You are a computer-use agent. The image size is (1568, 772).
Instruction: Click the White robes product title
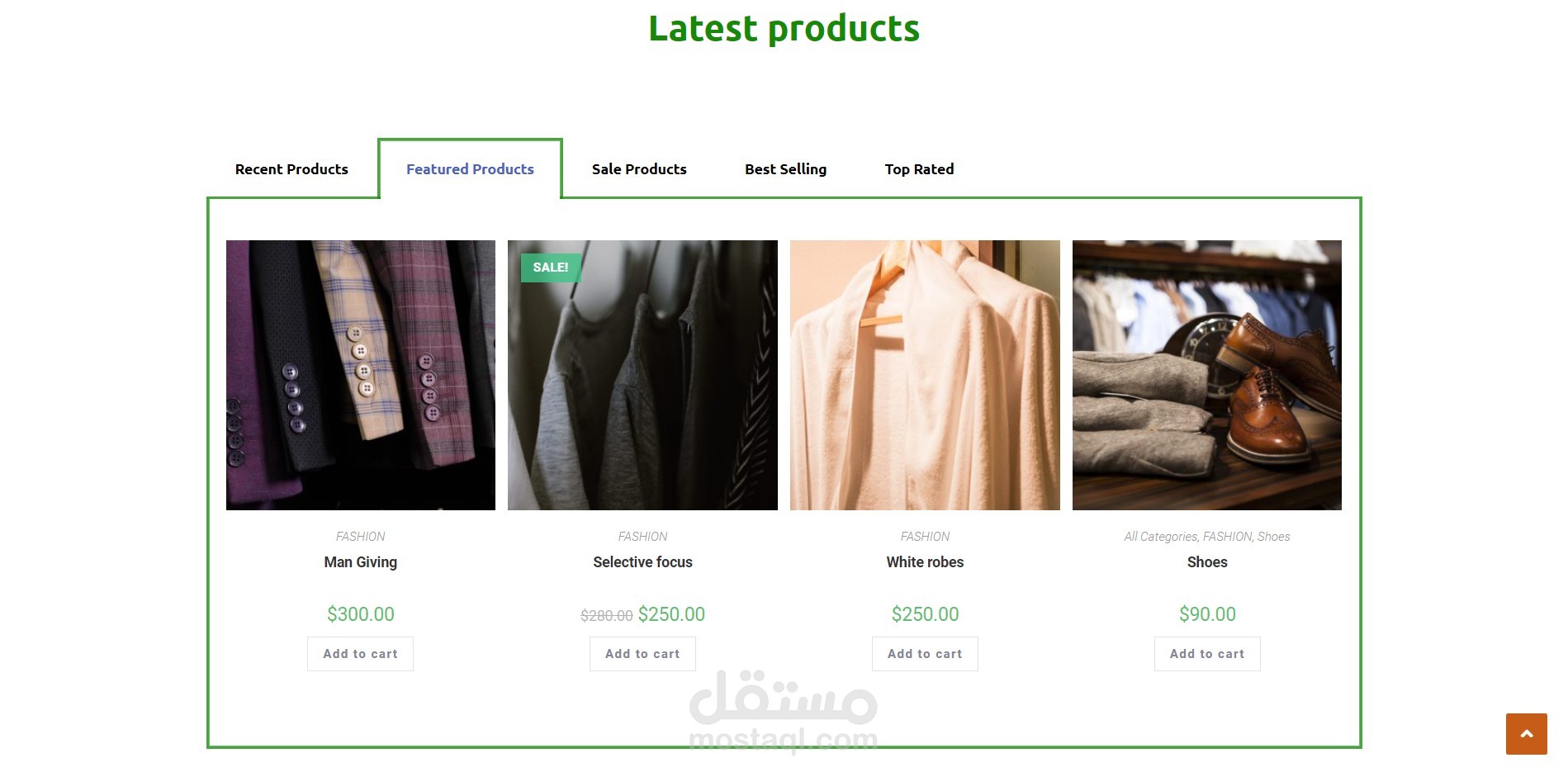(x=925, y=562)
